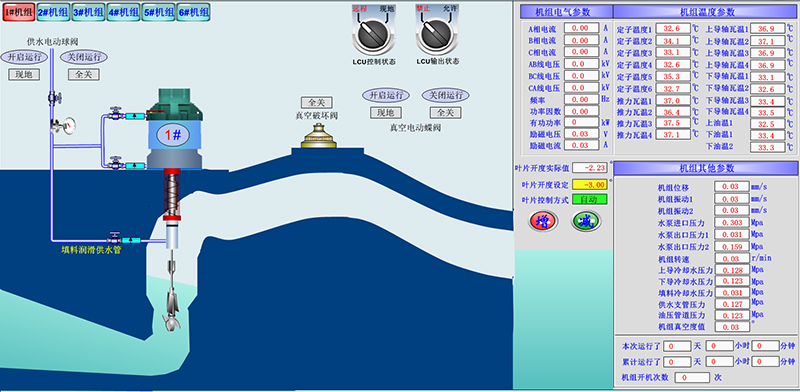
Task: Click the 供水支管压力 value 0.127
Action: [x=732, y=304]
